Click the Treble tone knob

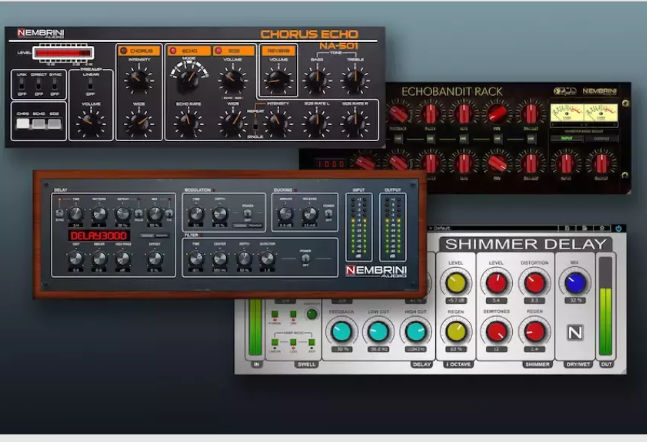tap(355, 80)
